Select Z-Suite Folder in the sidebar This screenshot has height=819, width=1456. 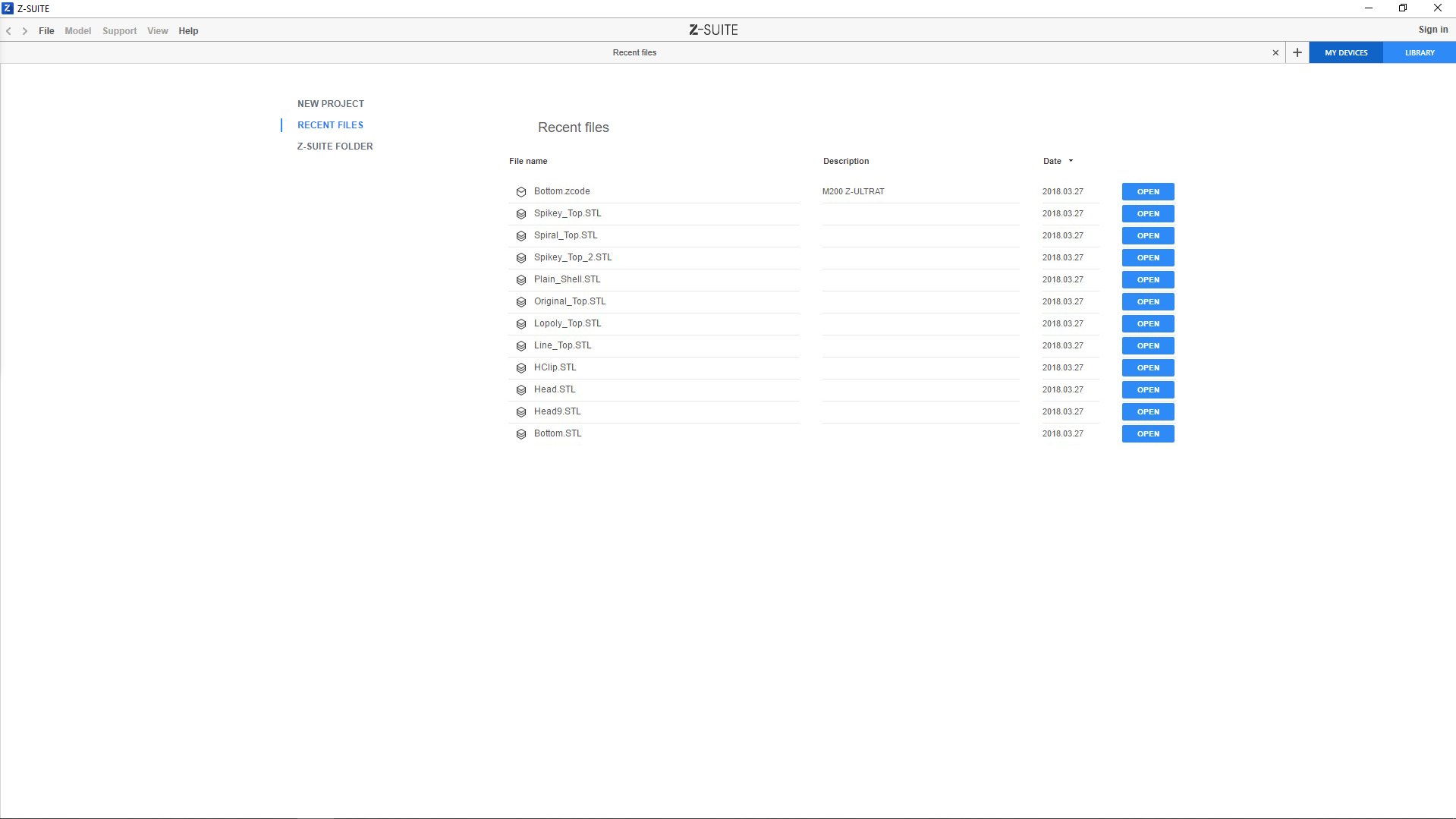pyautogui.click(x=335, y=146)
